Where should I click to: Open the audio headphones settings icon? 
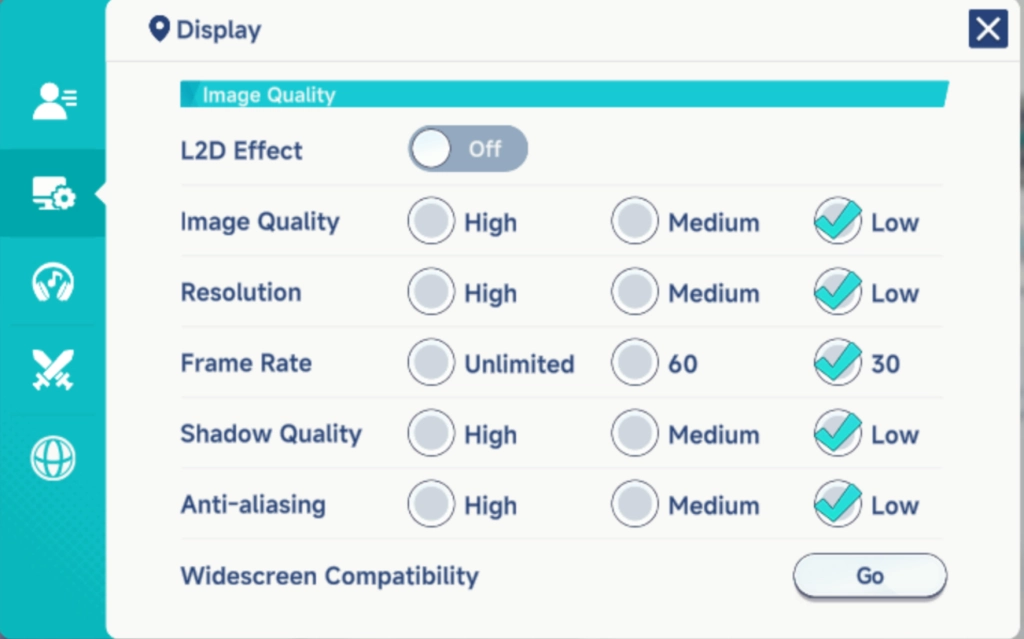point(54,282)
